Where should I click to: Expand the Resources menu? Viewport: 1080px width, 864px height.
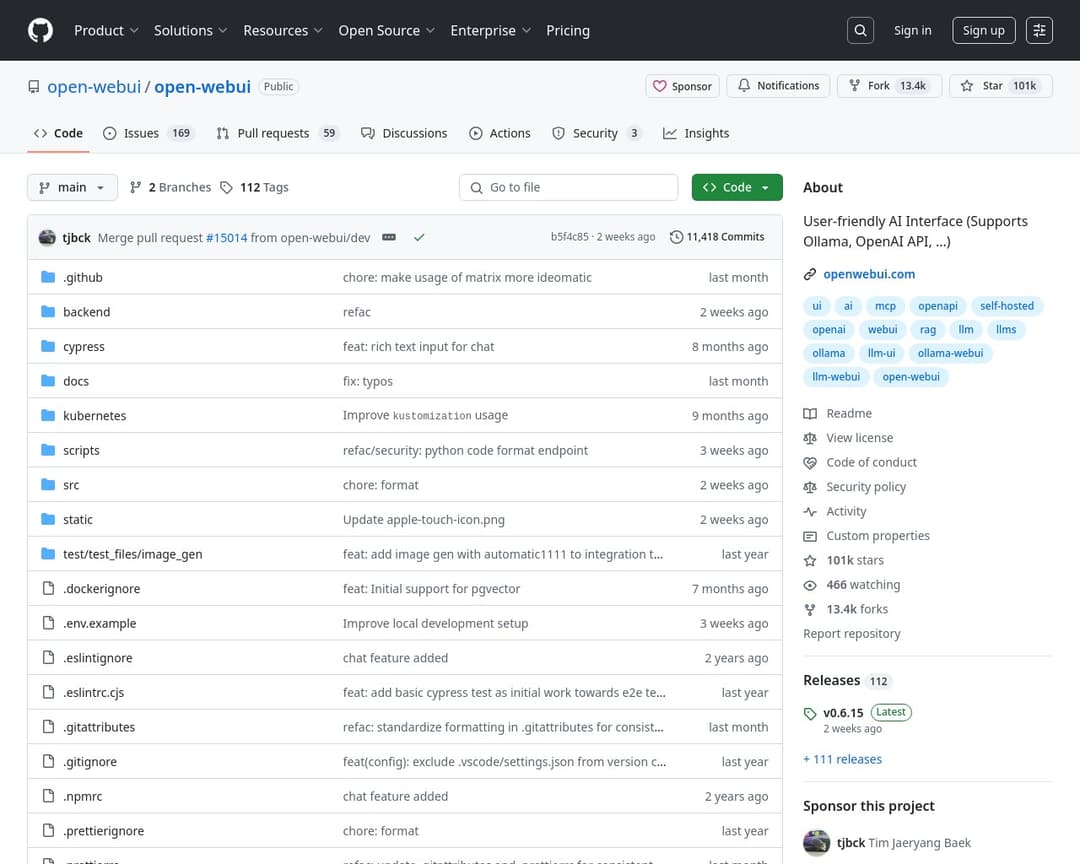(x=282, y=30)
